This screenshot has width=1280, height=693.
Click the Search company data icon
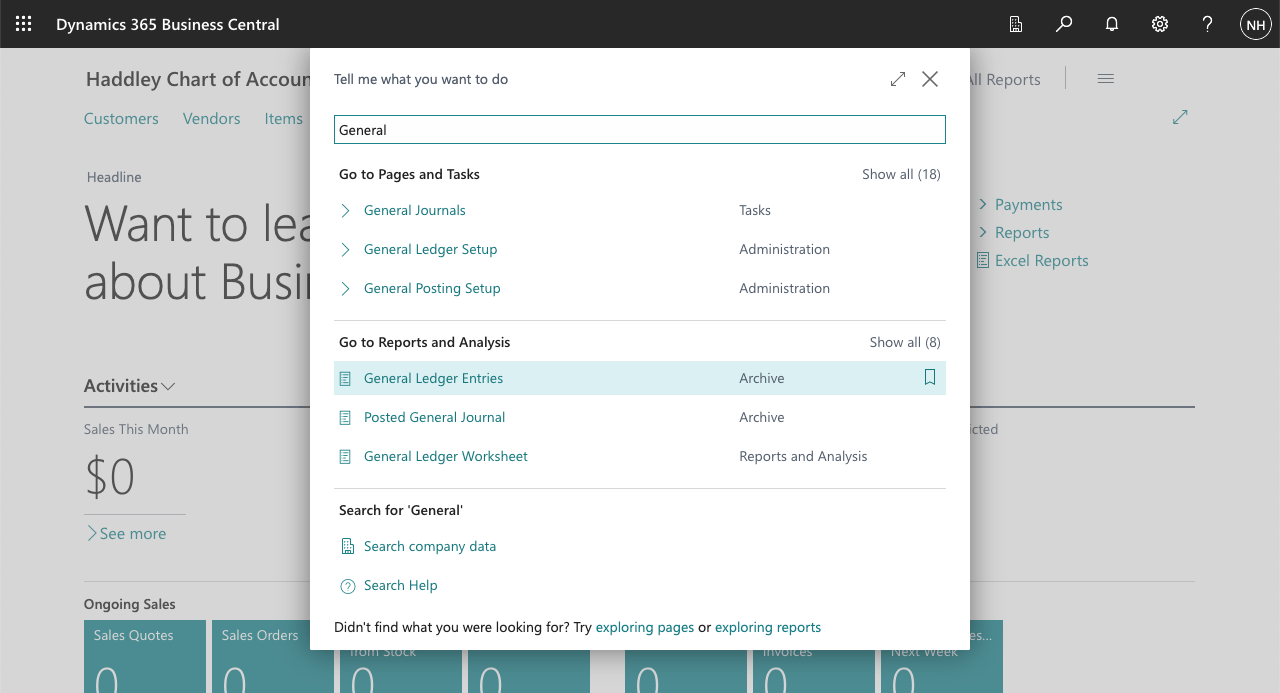coord(348,546)
